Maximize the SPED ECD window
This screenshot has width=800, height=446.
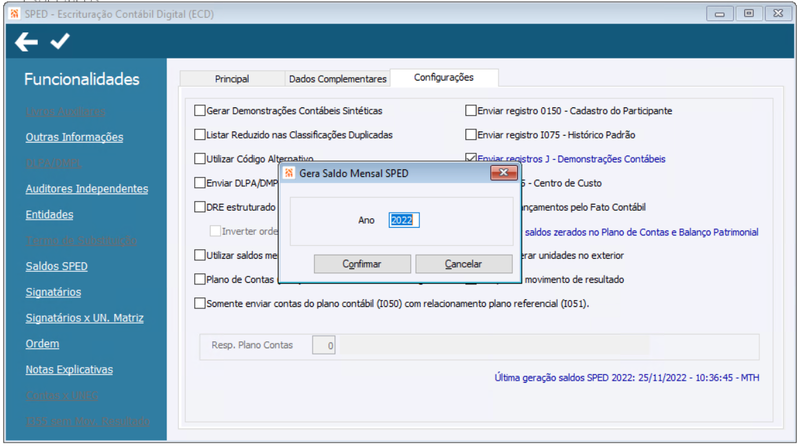click(x=749, y=14)
